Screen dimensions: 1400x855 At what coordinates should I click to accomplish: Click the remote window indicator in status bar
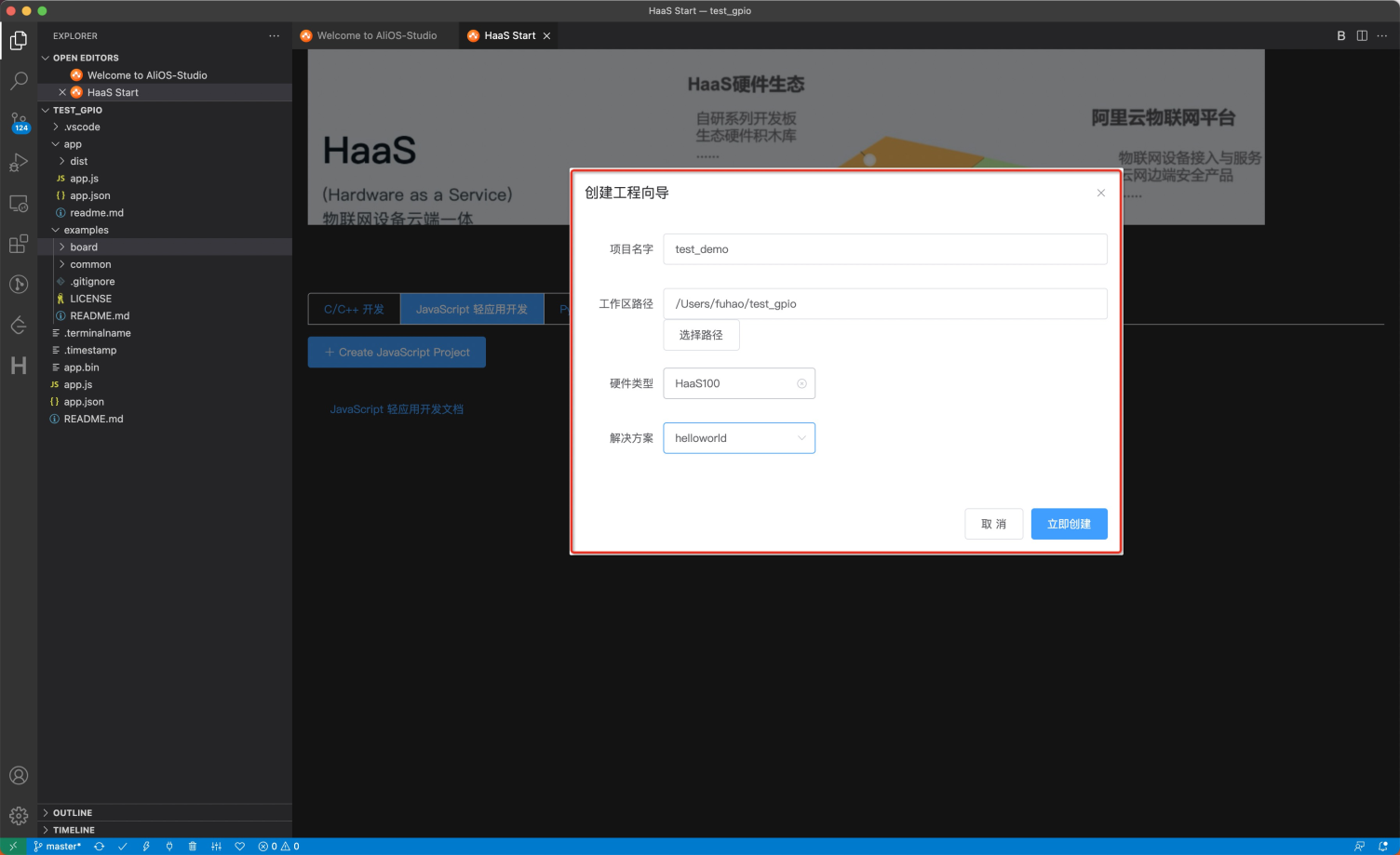click(13, 847)
